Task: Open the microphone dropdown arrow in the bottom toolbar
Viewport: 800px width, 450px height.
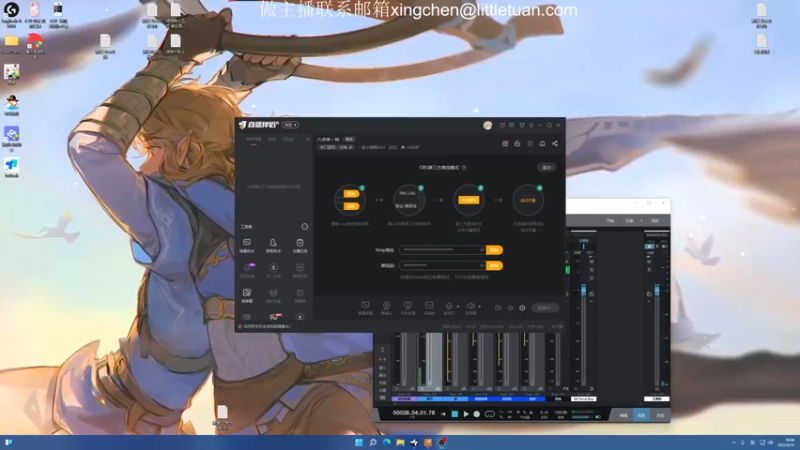Action: pyautogui.click(x=458, y=307)
